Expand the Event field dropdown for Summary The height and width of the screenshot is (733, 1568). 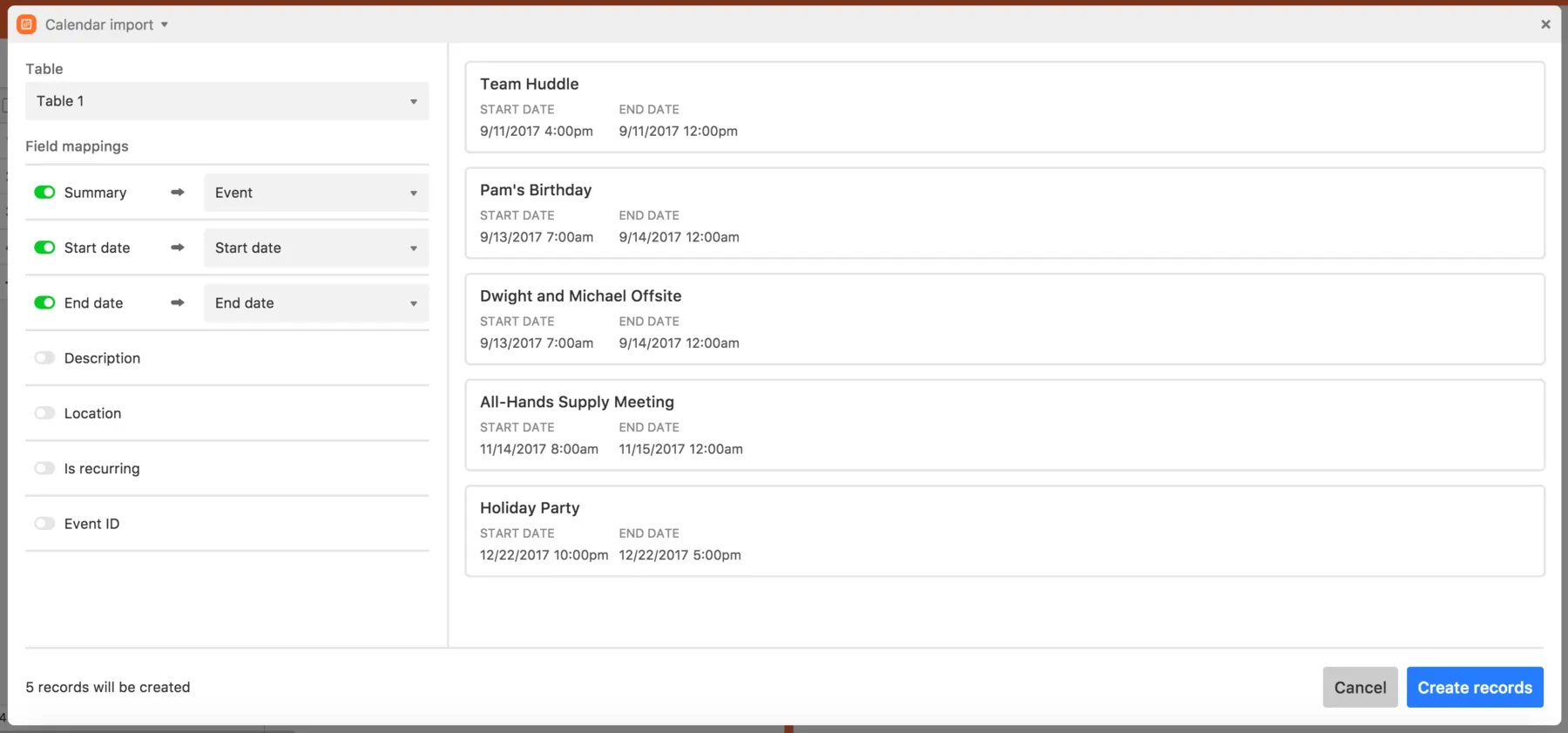point(316,193)
